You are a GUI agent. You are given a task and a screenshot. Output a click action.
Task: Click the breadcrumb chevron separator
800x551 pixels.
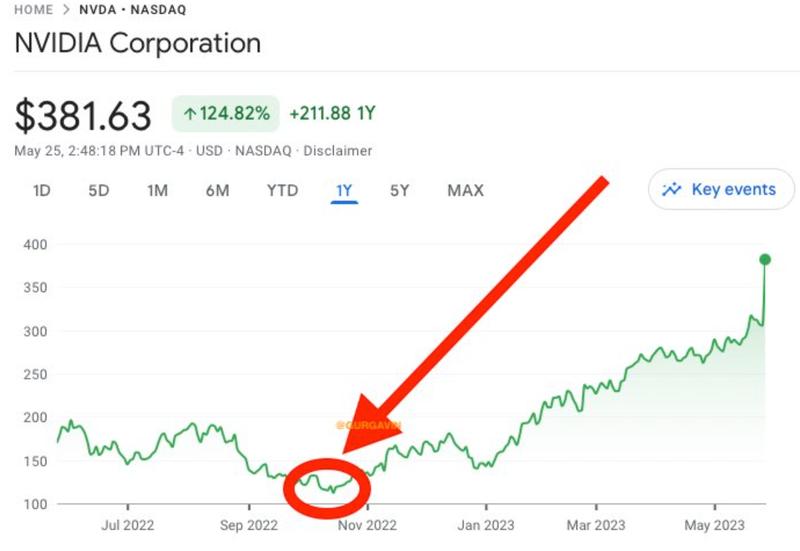pyautogui.click(x=65, y=10)
